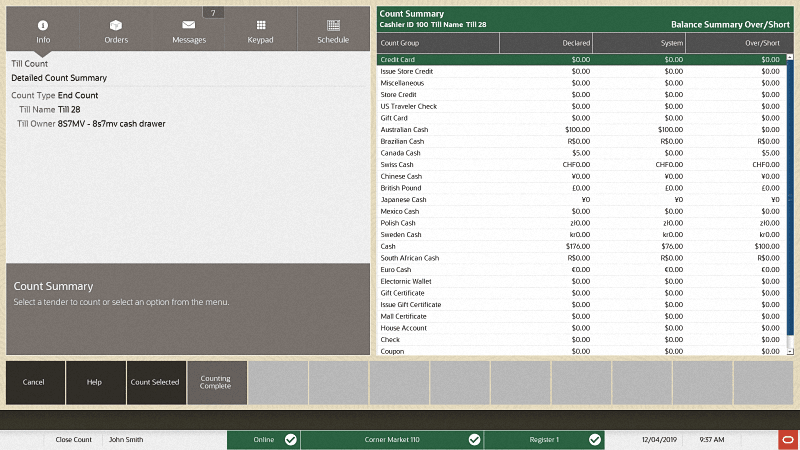Select the Mall Certificate row
Screen dimensions: 800x450
coord(582,316)
